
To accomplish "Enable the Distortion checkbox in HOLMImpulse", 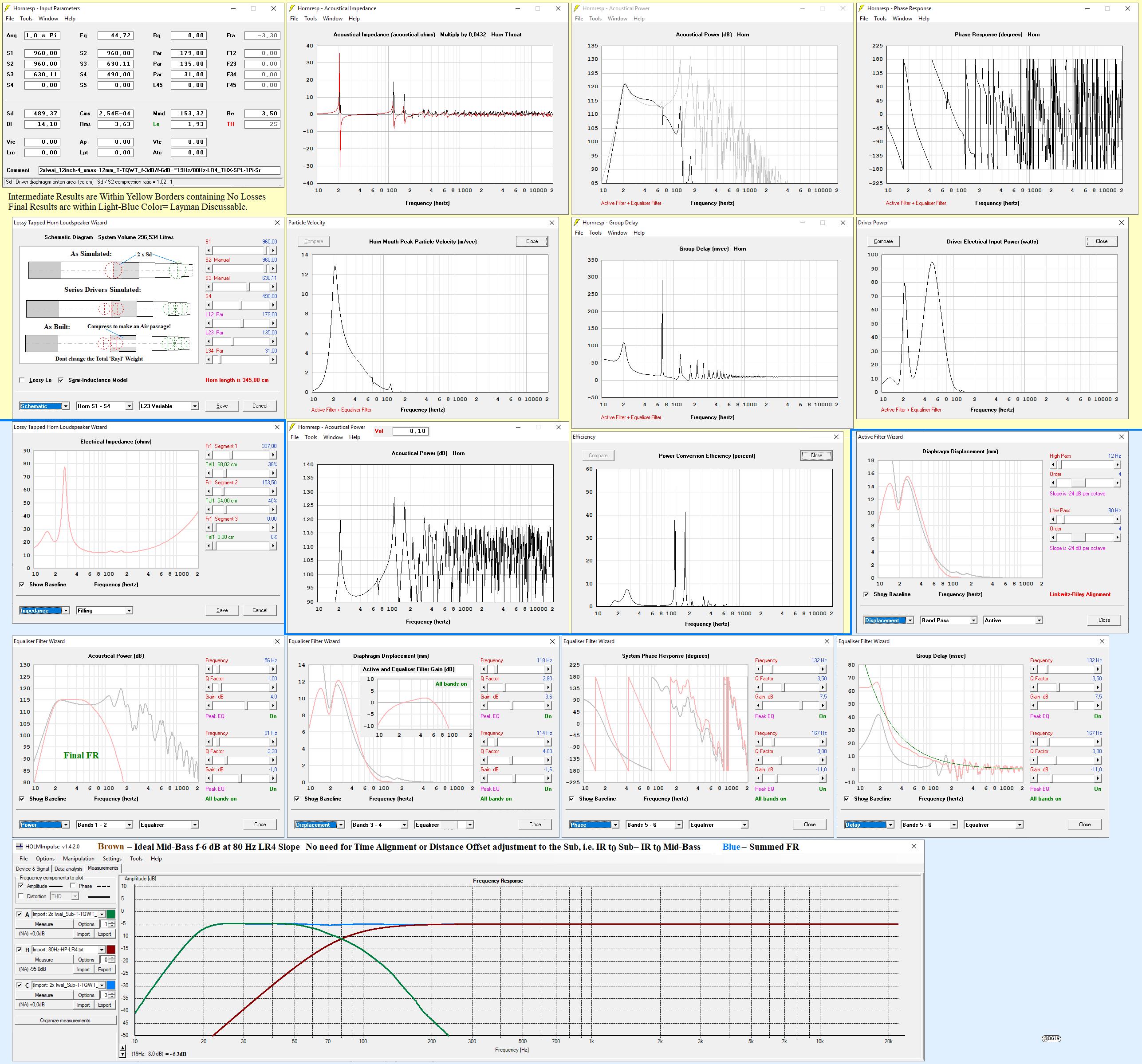I will pos(22,896).
